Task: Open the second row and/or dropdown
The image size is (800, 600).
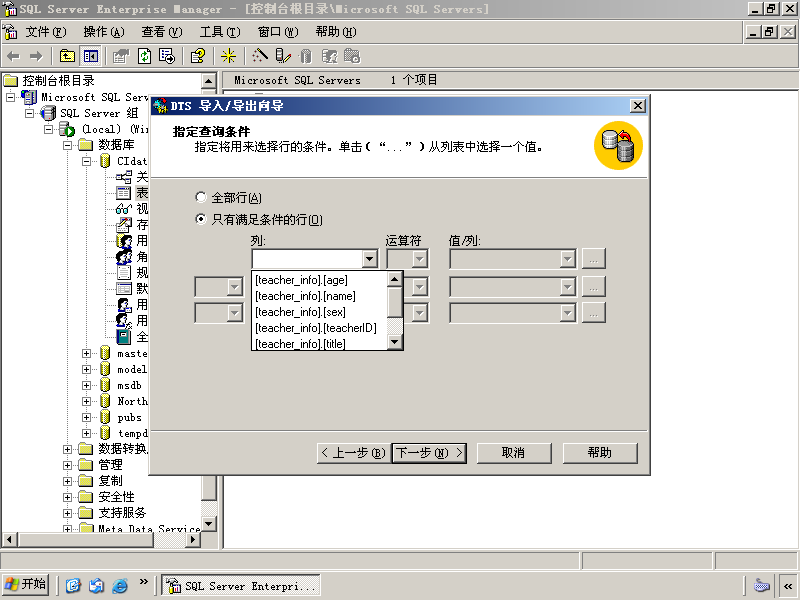Action: (234, 287)
